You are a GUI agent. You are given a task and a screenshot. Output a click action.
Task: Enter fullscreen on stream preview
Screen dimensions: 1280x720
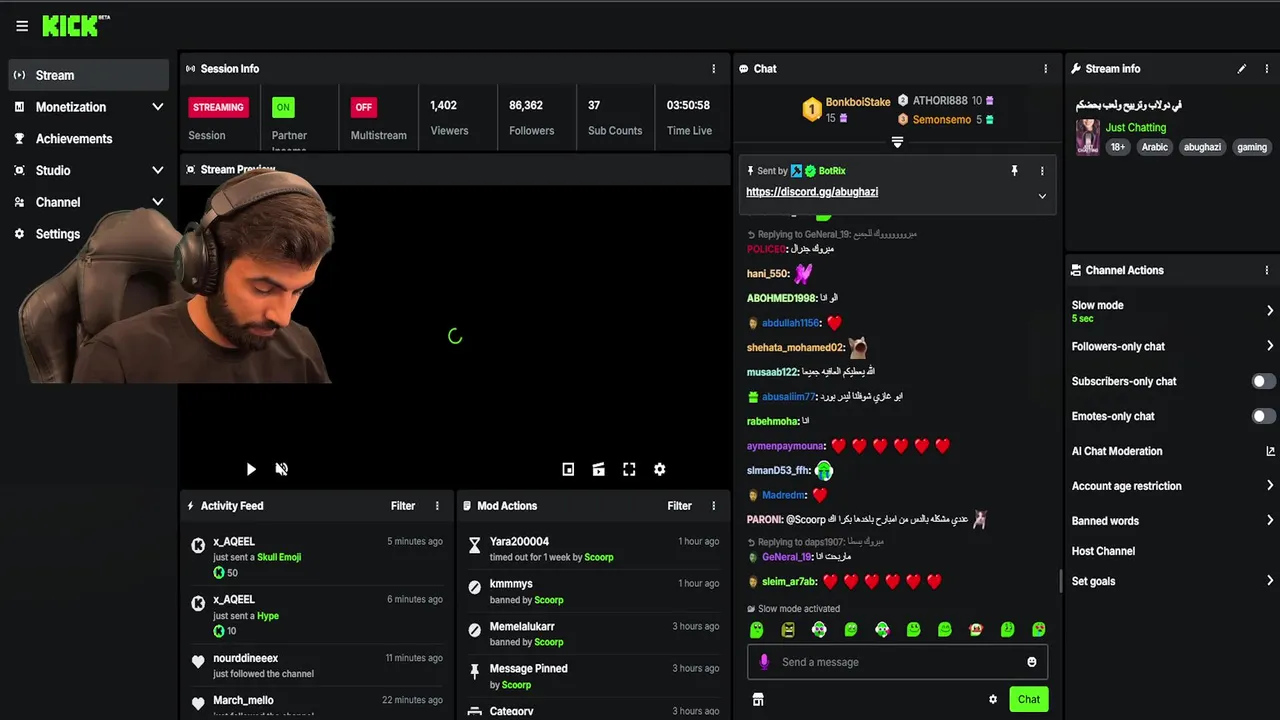(629, 469)
